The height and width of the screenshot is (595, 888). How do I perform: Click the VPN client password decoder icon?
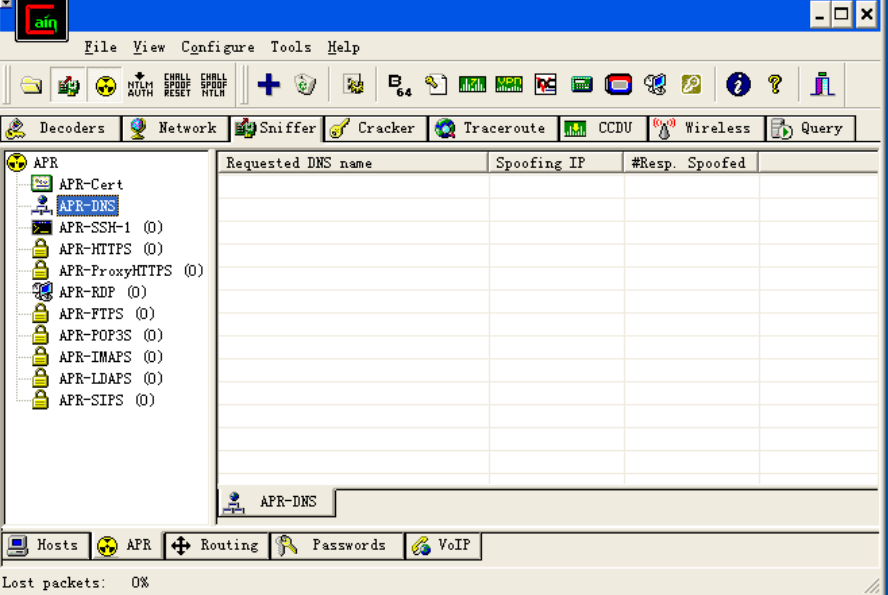509,85
